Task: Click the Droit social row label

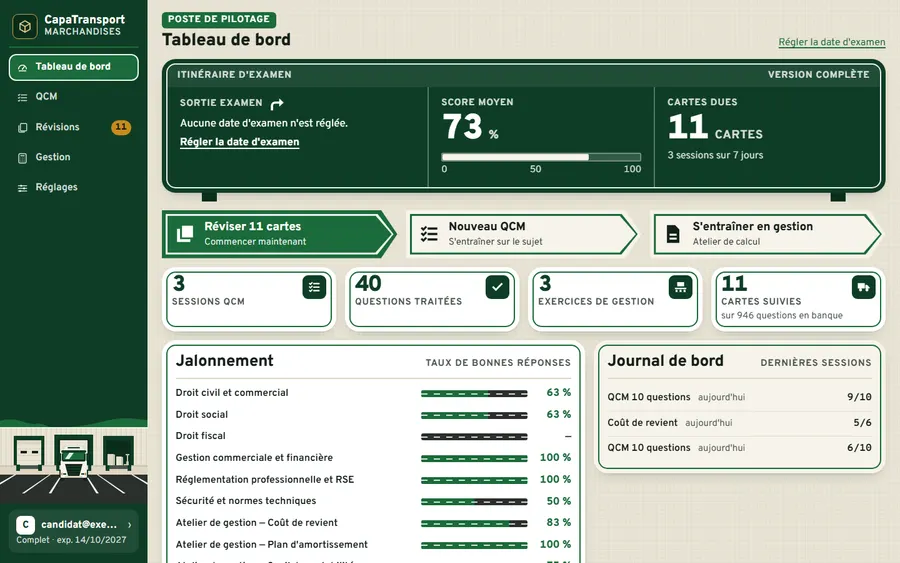Action: pyautogui.click(x=201, y=414)
